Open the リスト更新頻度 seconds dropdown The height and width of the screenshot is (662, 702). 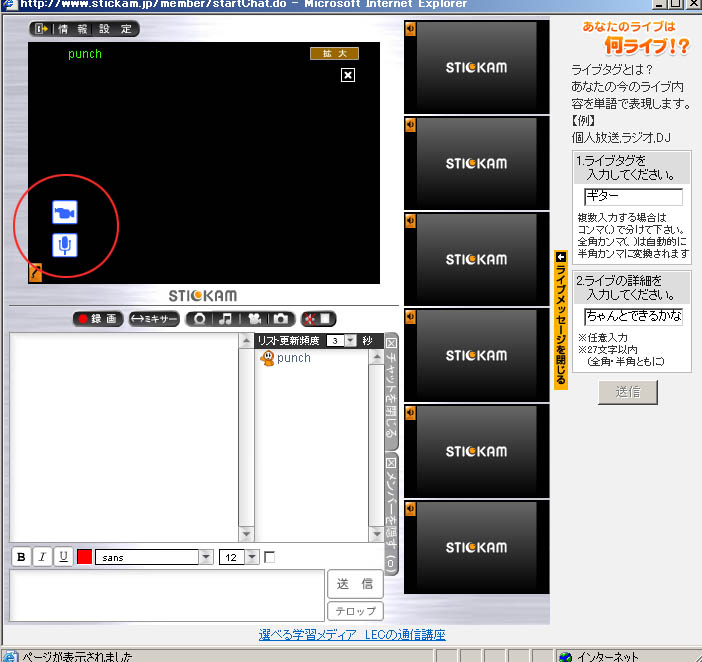point(351,341)
